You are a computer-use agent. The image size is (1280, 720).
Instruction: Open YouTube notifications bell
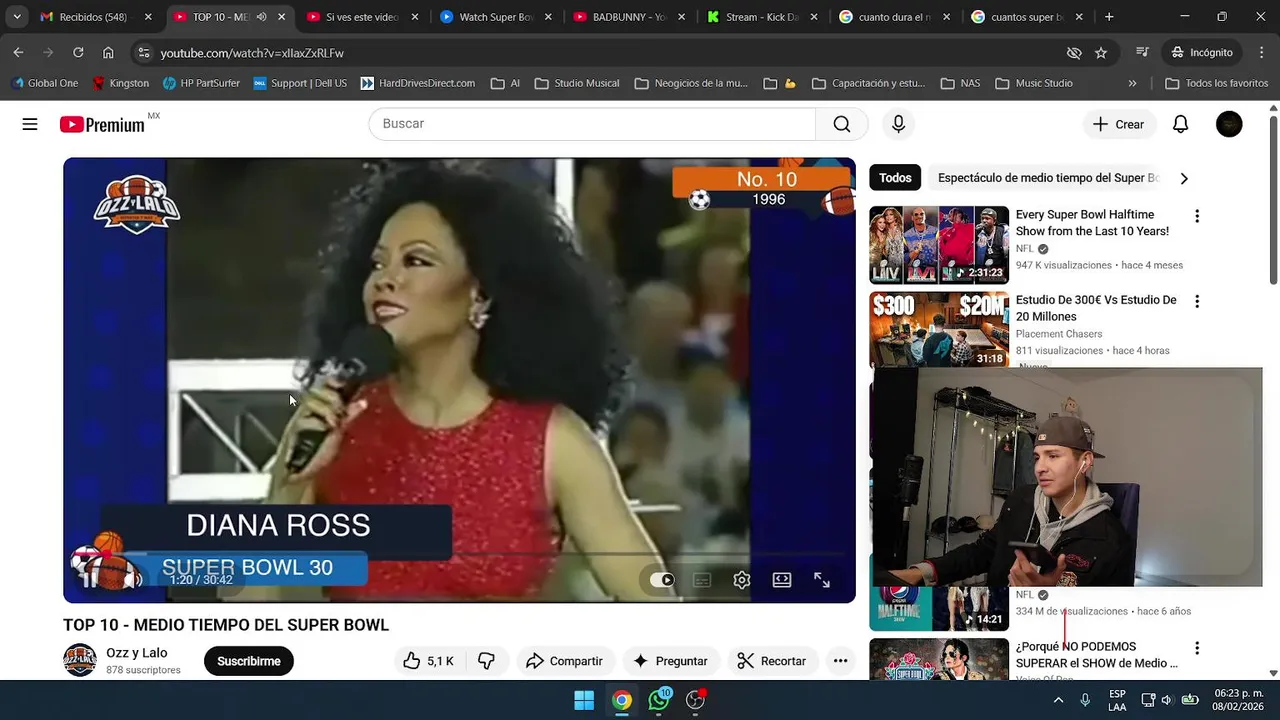tap(1181, 124)
